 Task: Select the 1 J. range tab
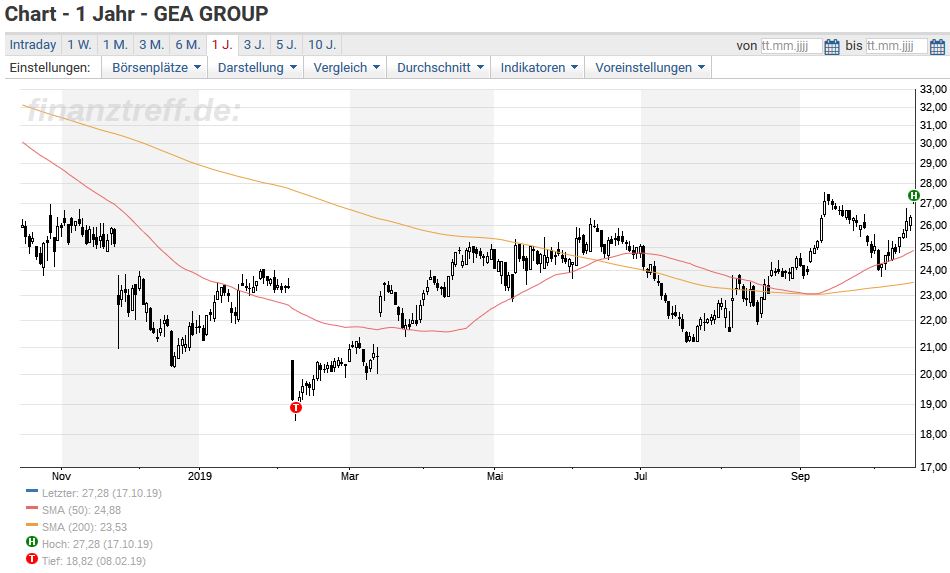tap(222, 45)
